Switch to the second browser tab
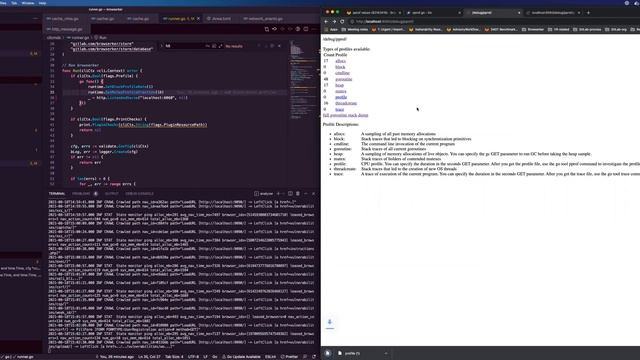The image size is (640, 360). pyautogui.click(x=433, y=13)
